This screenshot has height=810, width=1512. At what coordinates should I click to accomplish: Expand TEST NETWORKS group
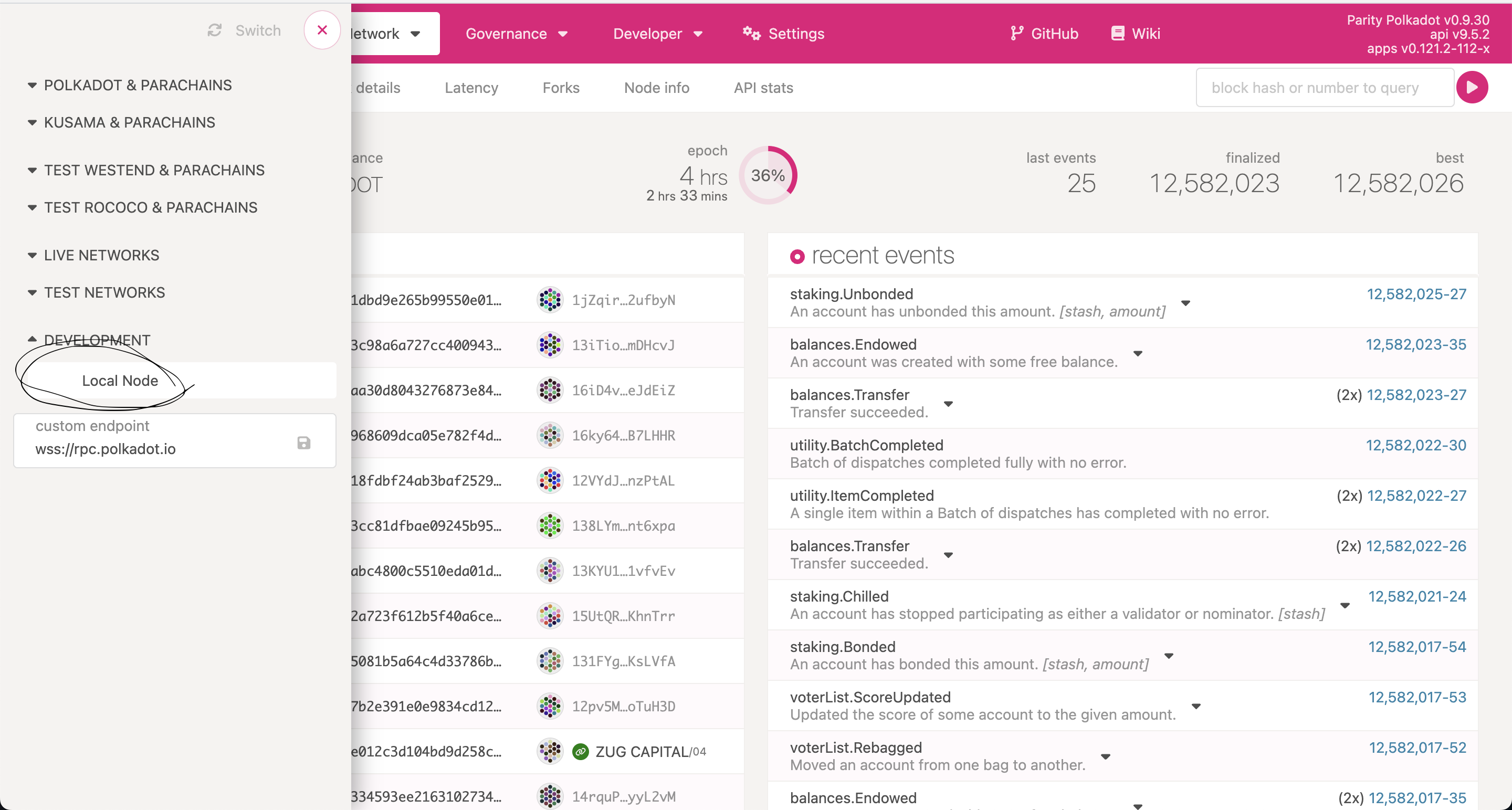tap(96, 292)
